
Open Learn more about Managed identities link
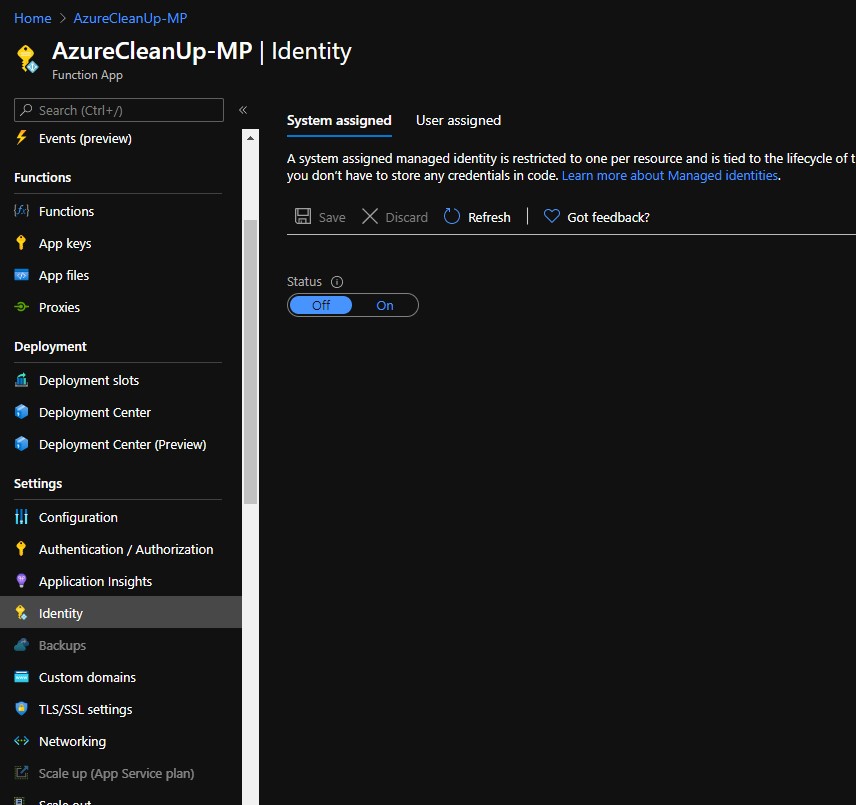pyautogui.click(x=669, y=175)
